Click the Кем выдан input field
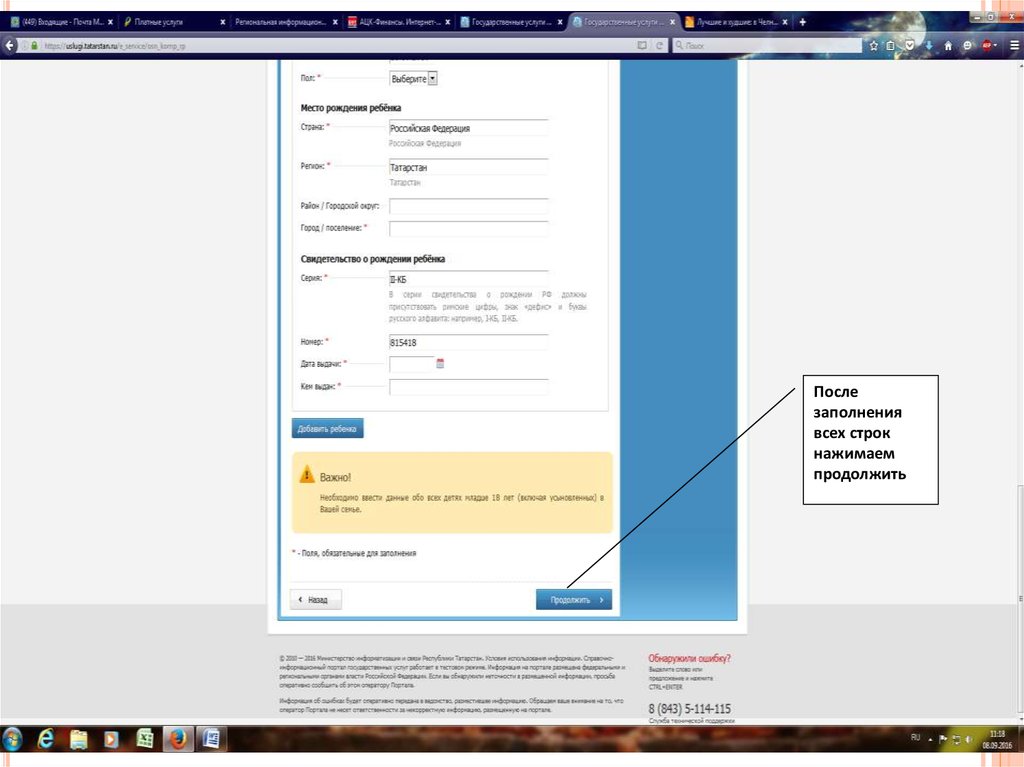Screen dimensions: 1024x767 [468, 387]
